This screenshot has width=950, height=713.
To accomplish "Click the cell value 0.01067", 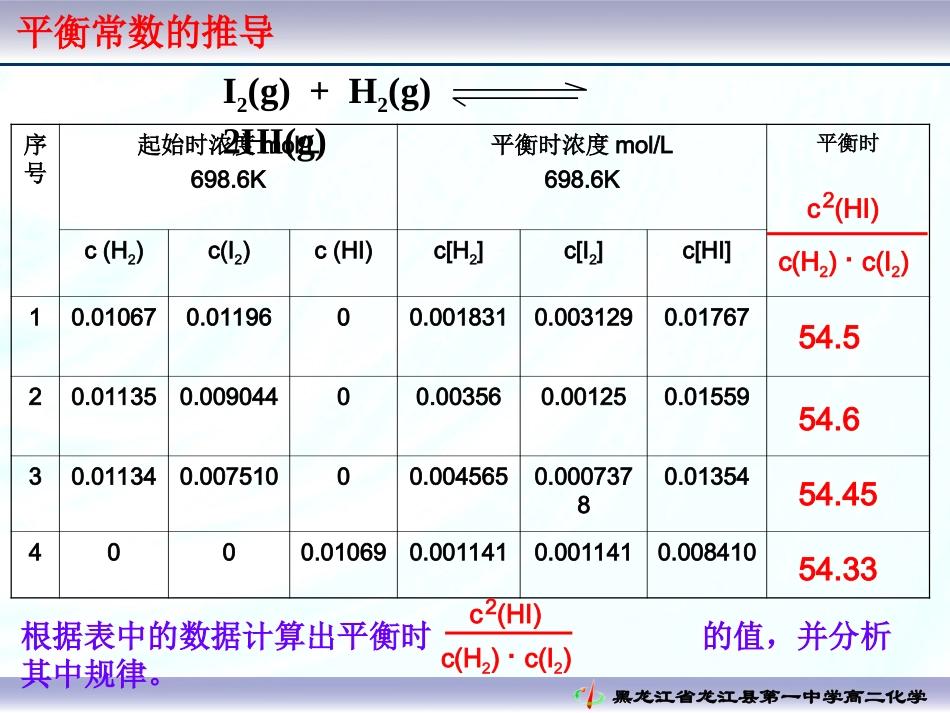I will tap(114, 317).
